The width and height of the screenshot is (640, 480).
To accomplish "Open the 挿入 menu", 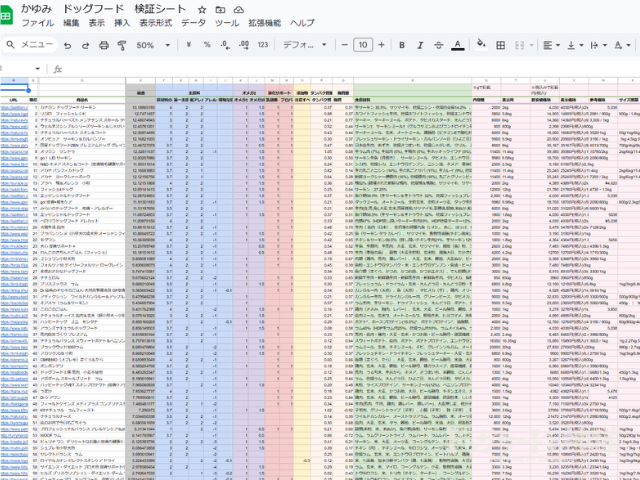I will click(x=122, y=23).
